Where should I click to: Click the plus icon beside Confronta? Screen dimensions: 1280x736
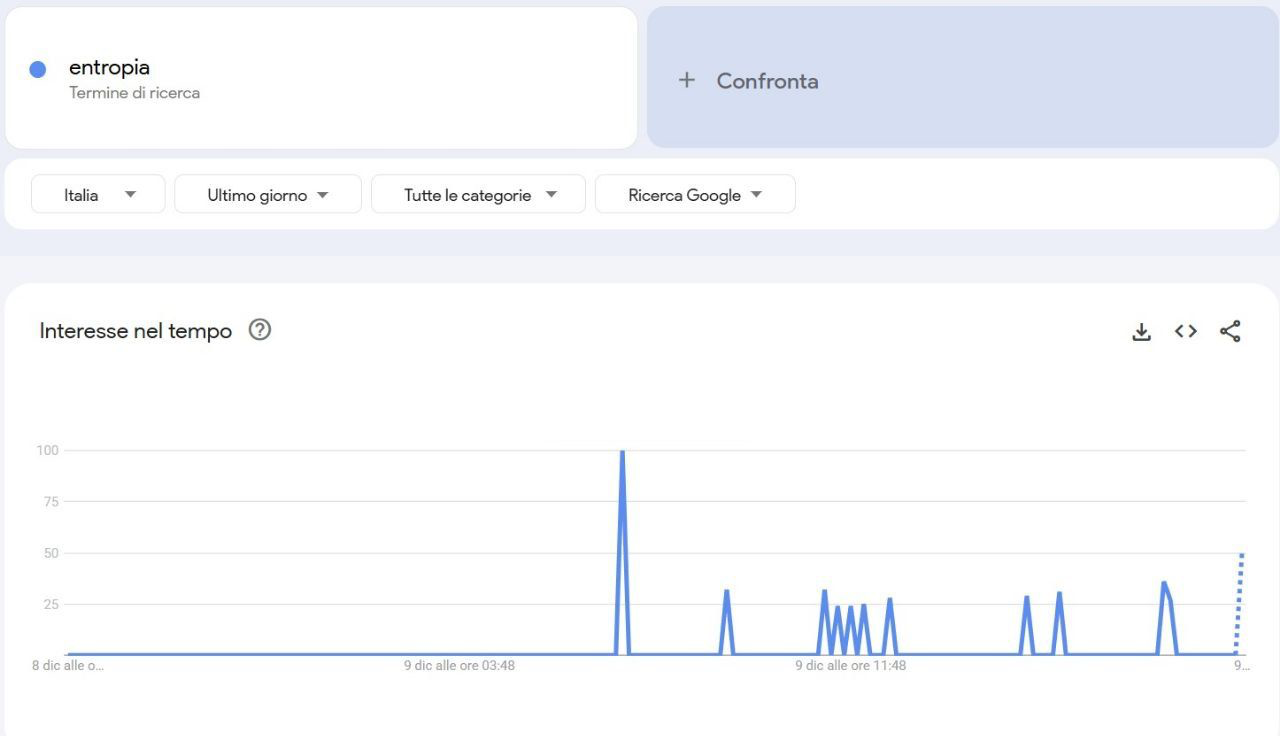686,80
